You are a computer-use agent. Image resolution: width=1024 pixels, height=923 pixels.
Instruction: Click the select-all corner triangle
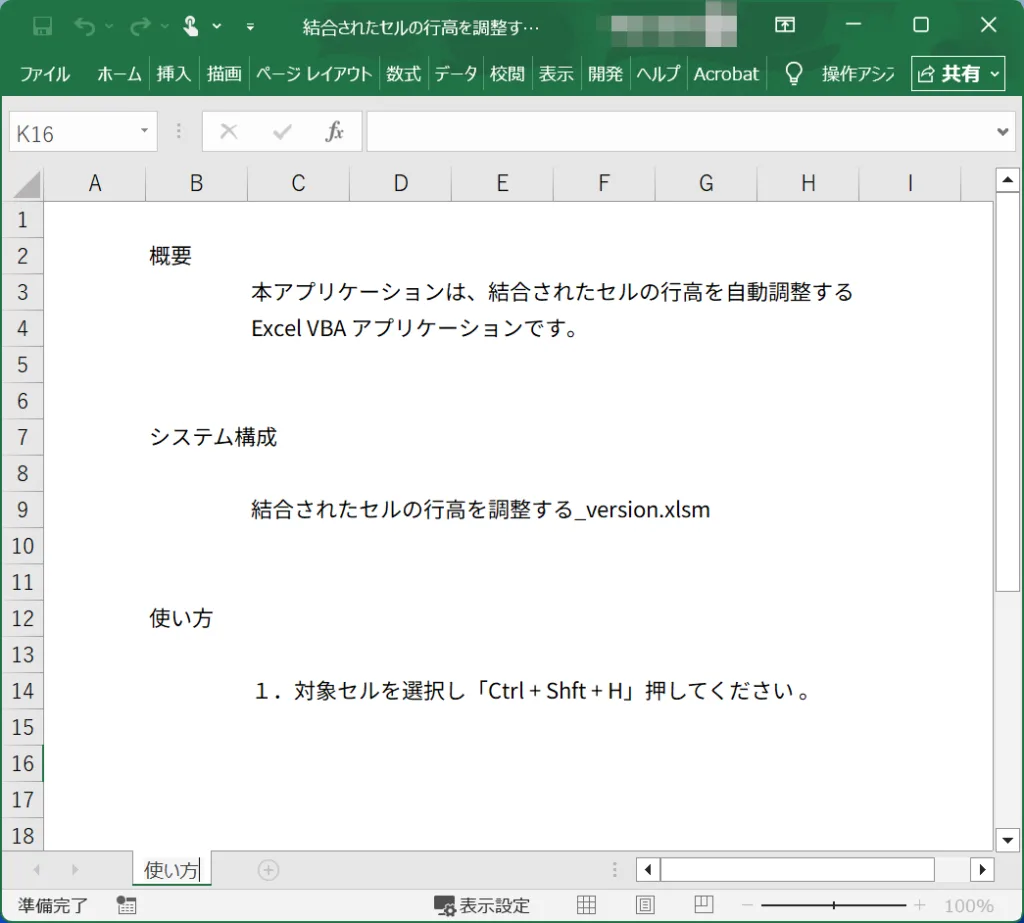26,184
